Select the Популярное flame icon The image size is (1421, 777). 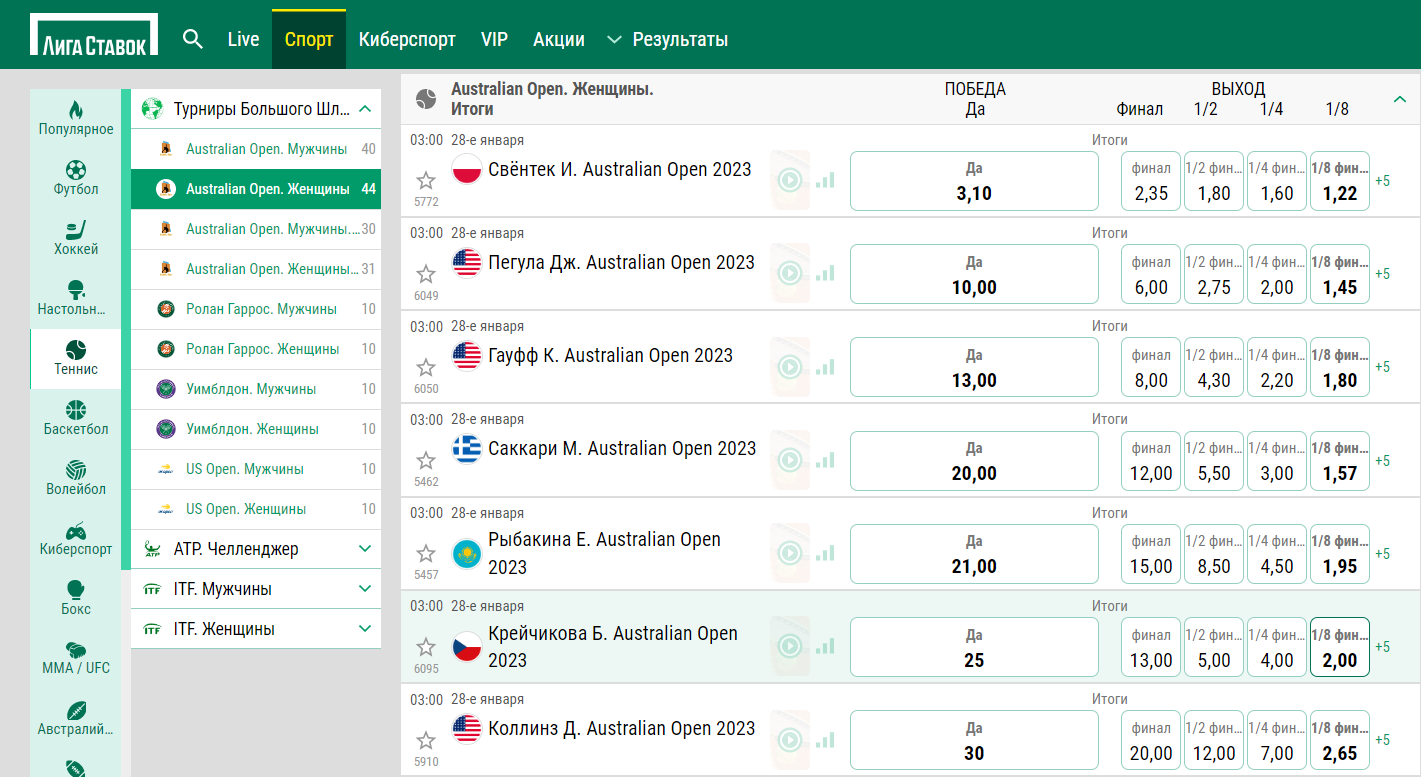76,109
